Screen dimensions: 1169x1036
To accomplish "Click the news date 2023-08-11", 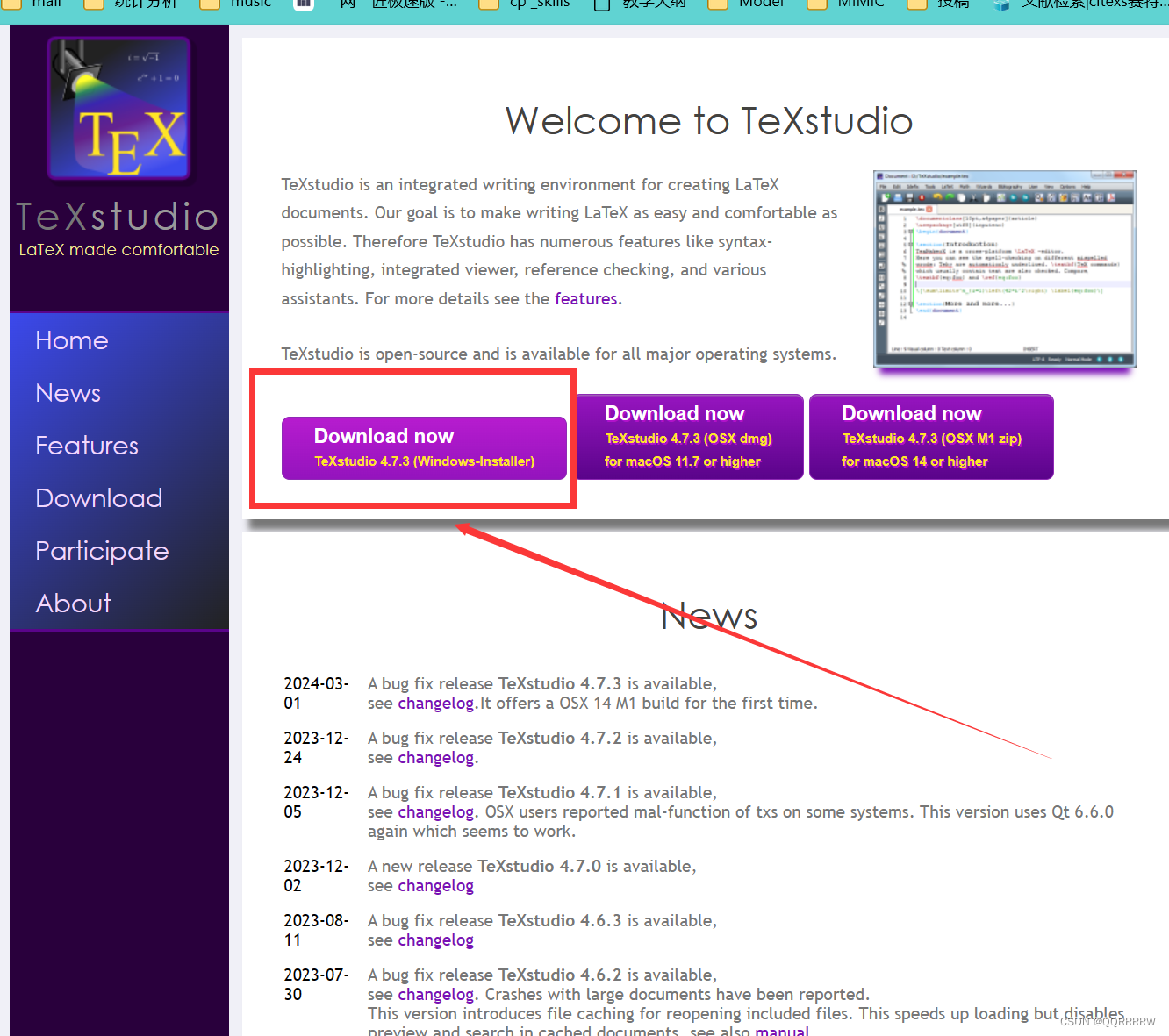I will pyautogui.click(x=316, y=930).
